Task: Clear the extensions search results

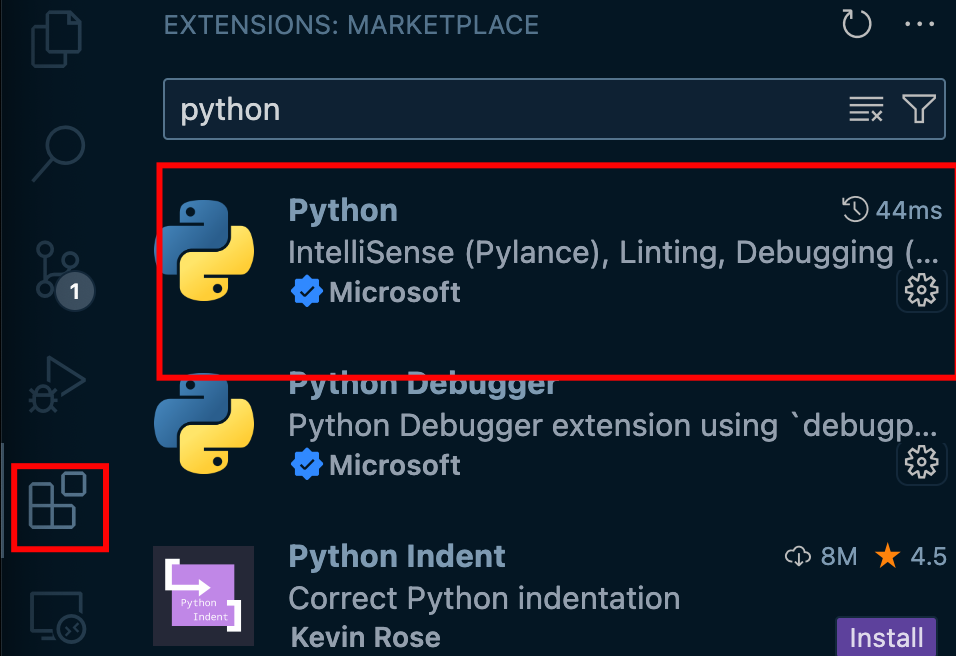Action: pos(866,109)
